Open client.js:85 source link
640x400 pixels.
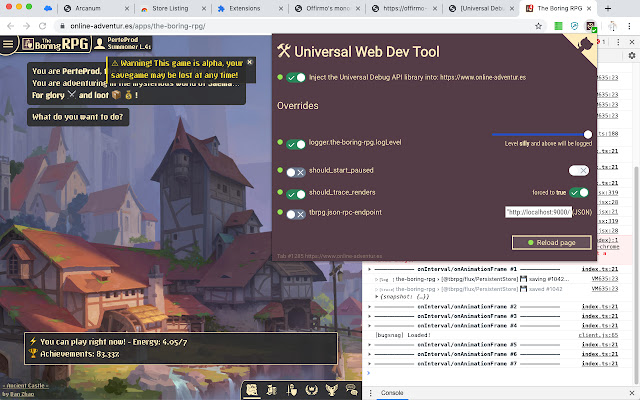tap(598, 335)
